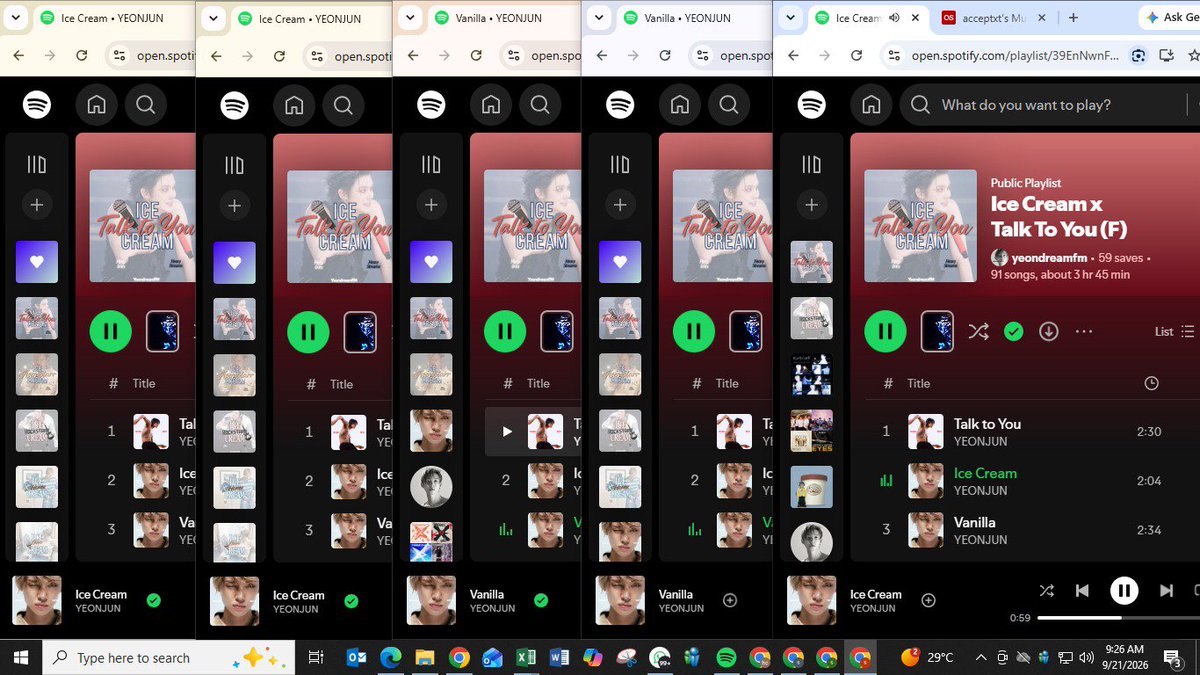Viewport: 1200px width, 675px height.
Task: Click the Public Playlist label
Action: pyautogui.click(x=1025, y=183)
